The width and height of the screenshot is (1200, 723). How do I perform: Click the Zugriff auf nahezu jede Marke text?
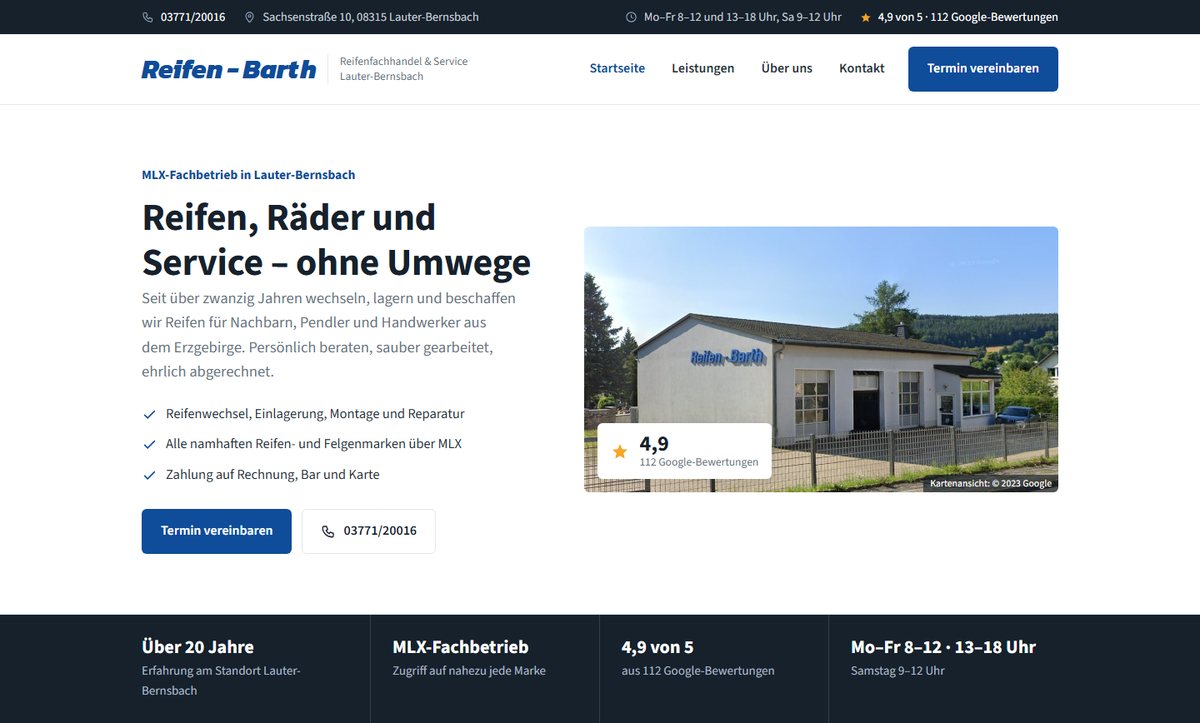coord(469,671)
